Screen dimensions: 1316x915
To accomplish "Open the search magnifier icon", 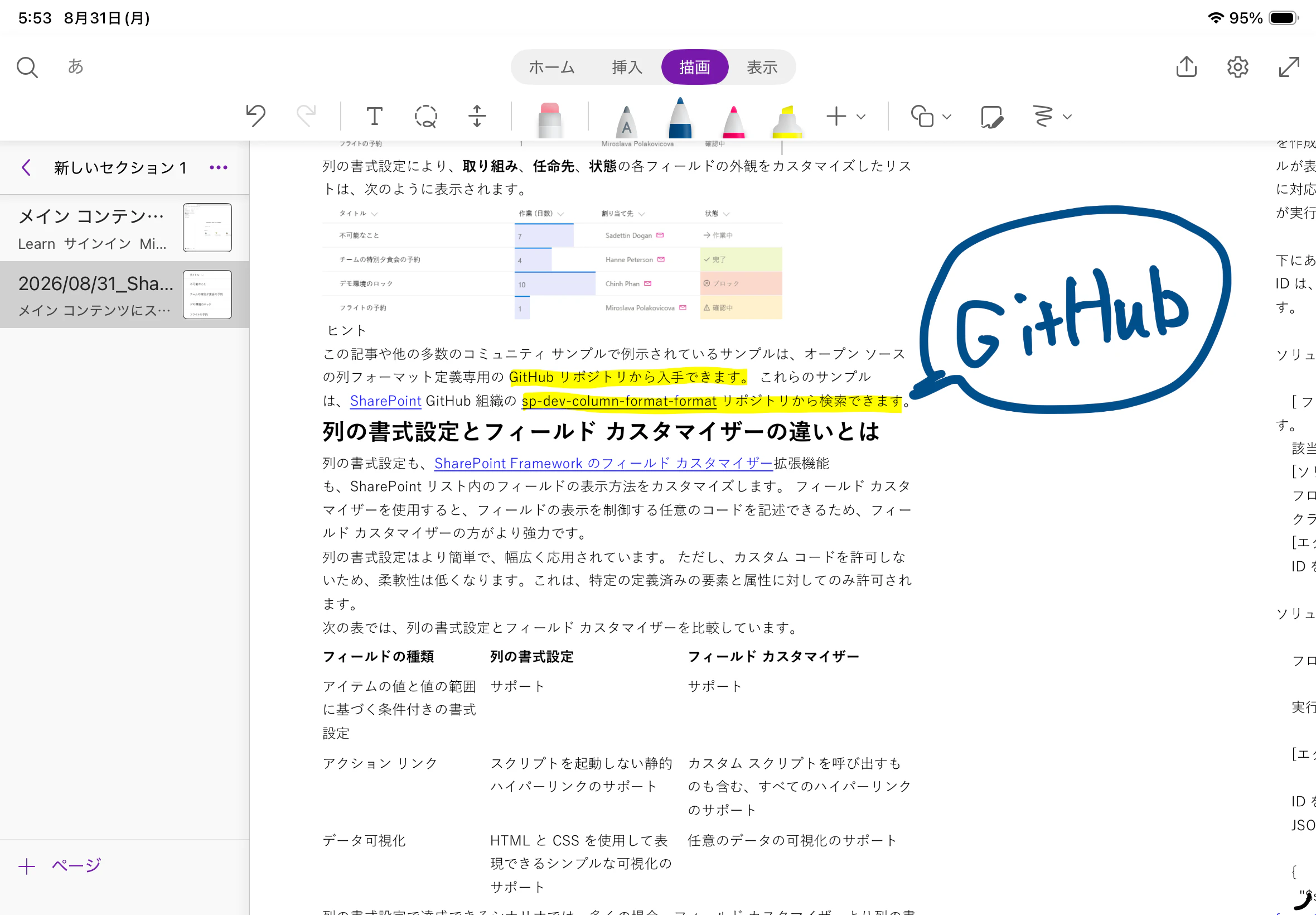I will click(x=27, y=67).
